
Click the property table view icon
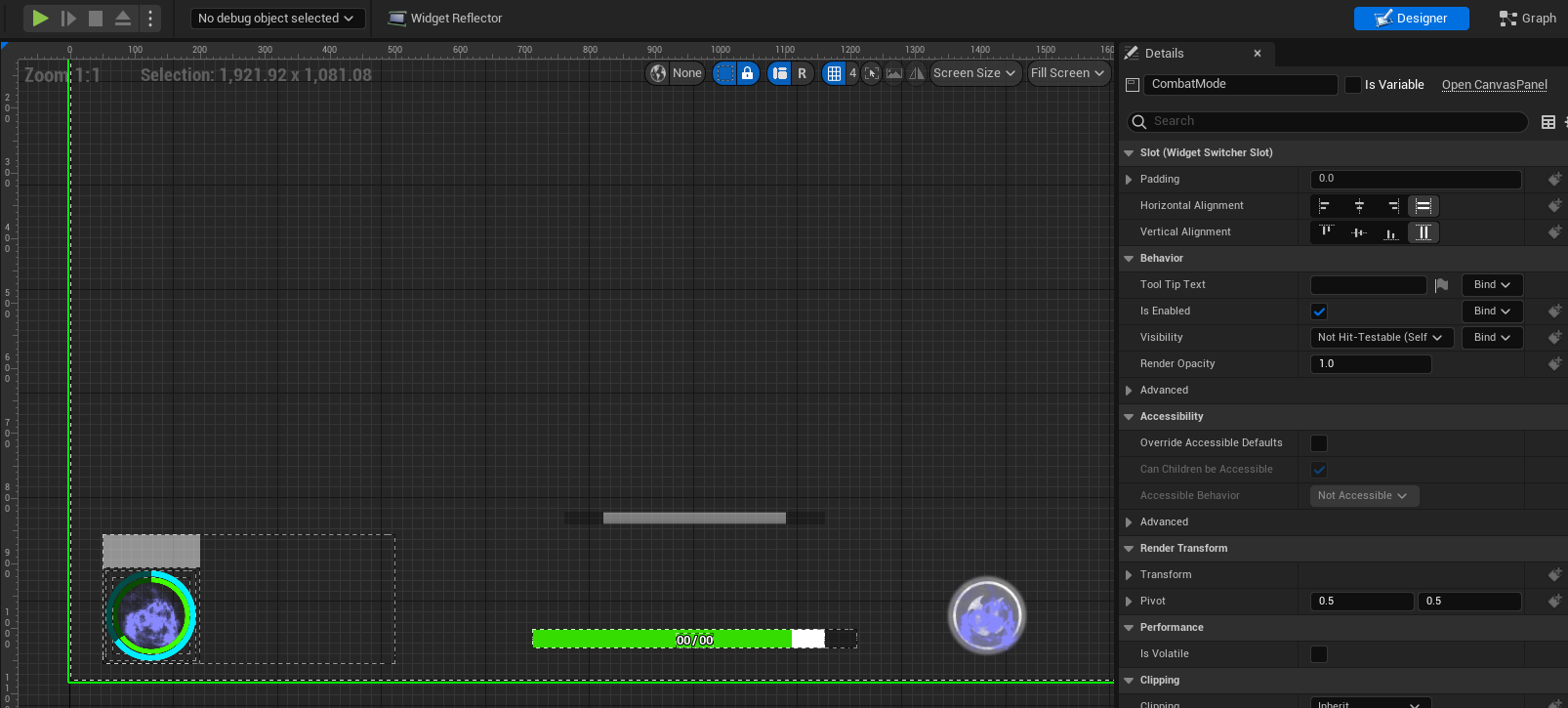[1547, 122]
